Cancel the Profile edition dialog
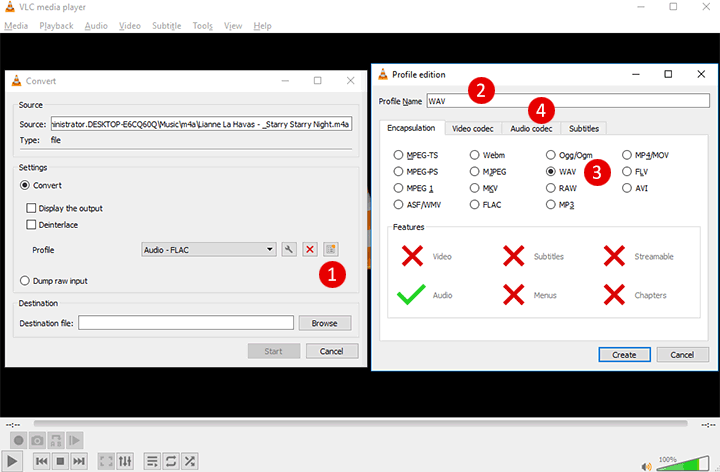 coord(682,354)
